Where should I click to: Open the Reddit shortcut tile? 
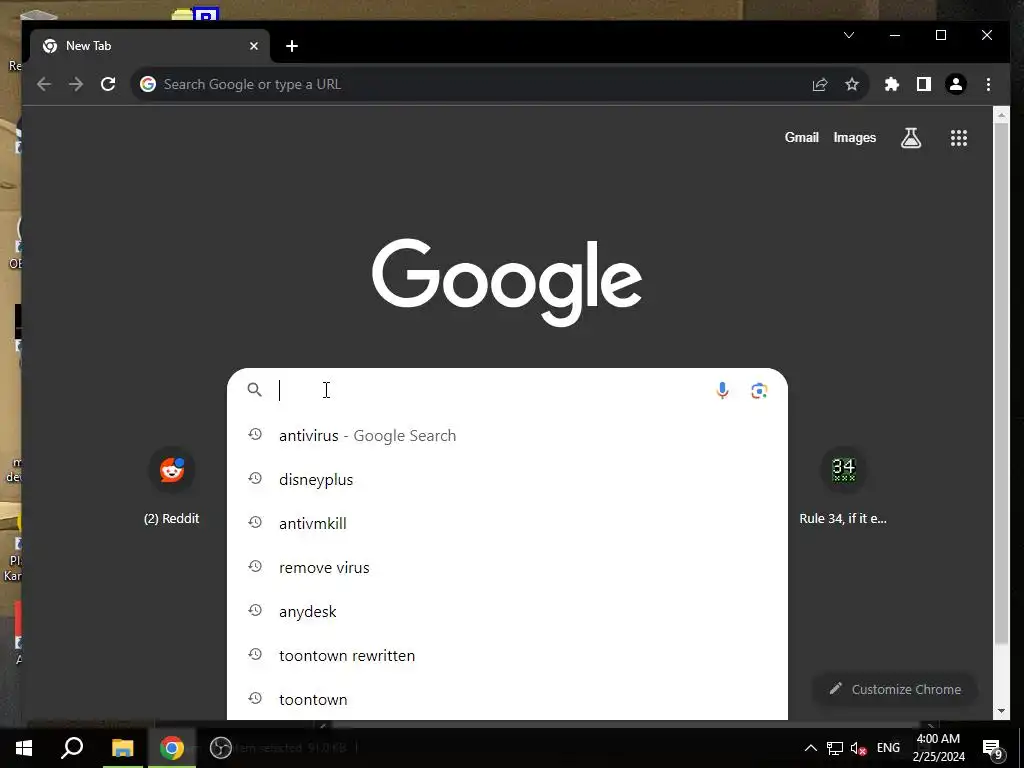pyautogui.click(x=172, y=487)
